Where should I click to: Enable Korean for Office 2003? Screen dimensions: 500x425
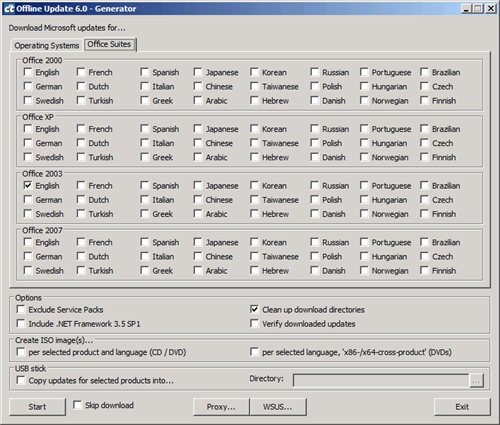(x=254, y=186)
